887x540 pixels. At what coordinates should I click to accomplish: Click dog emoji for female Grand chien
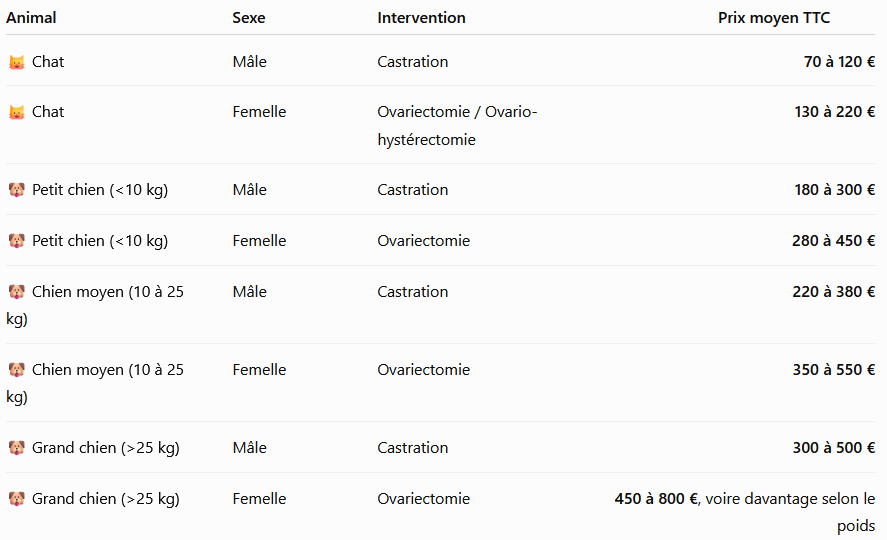click(17, 499)
